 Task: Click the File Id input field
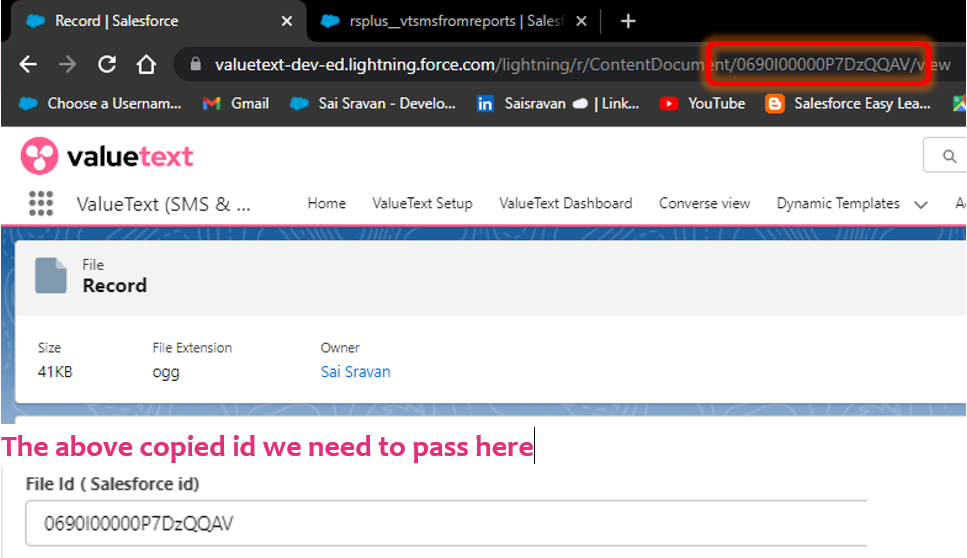tap(445, 524)
